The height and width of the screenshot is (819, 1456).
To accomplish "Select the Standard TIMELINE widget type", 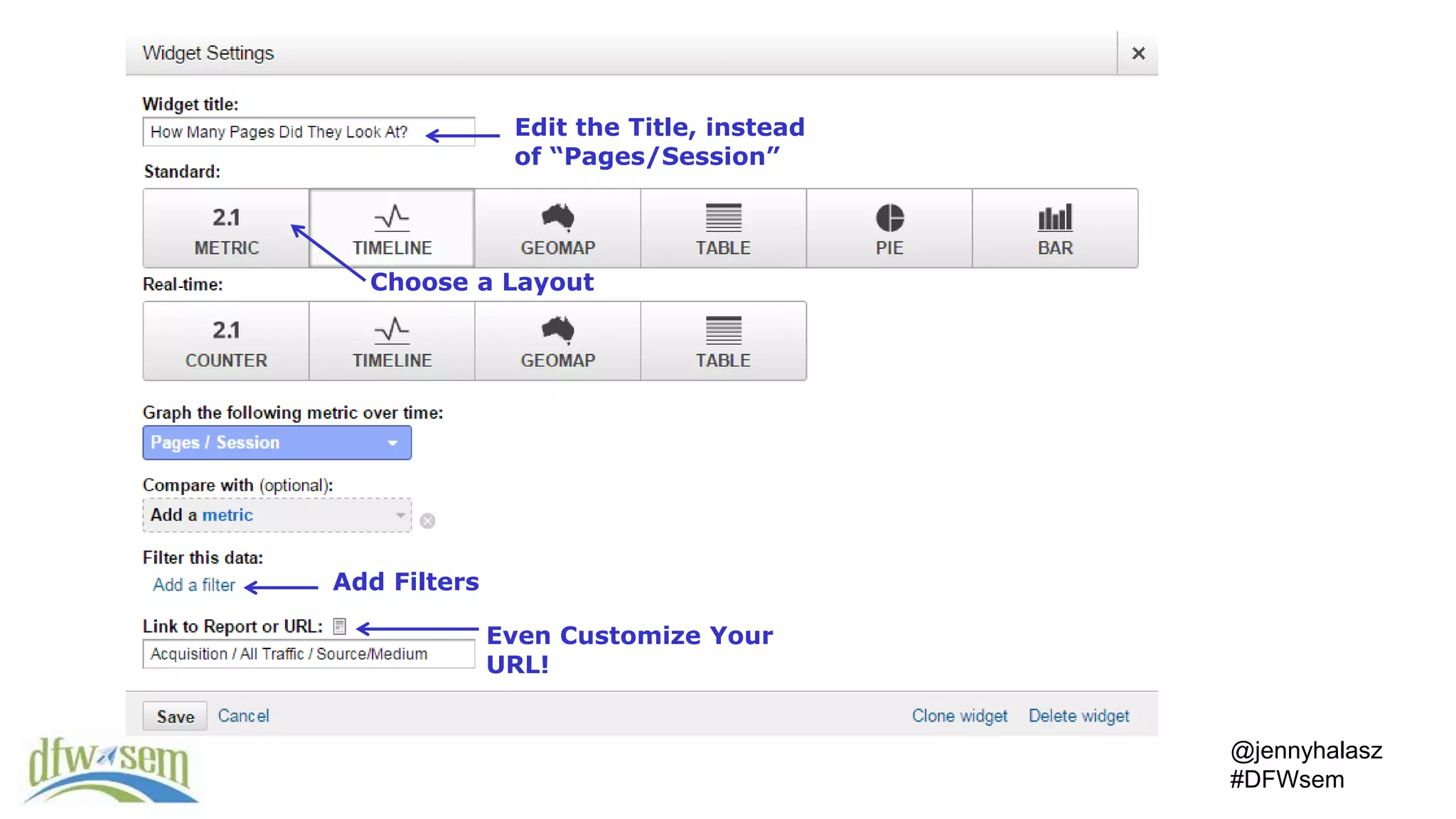I will [392, 228].
